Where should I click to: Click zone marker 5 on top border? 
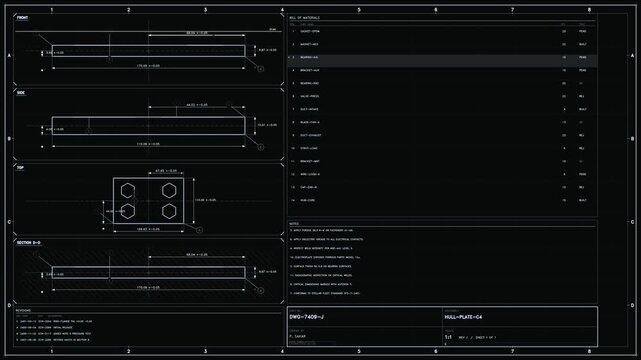359,10
